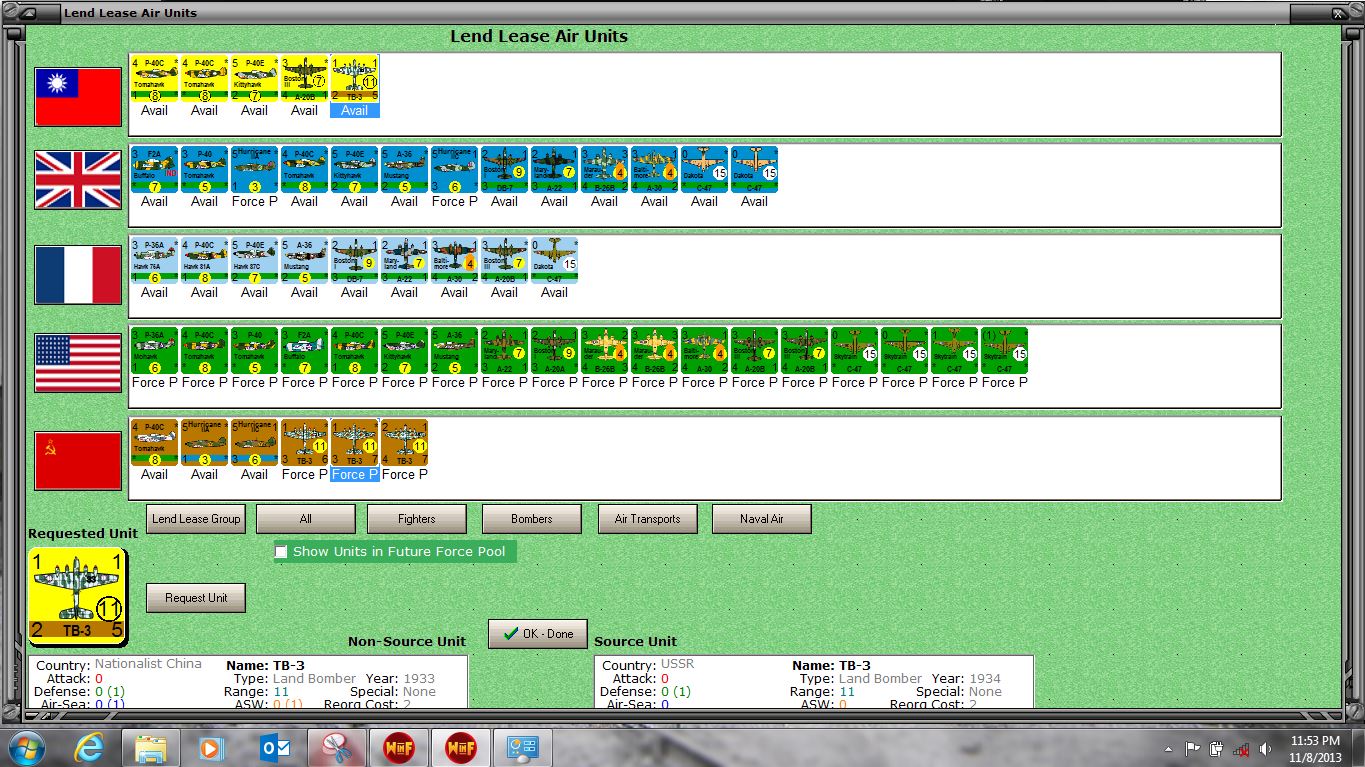The height and width of the screenshot is (767, 1365).
Task: Launch Internet Explorer from the taskbar
Action: tap(90, 747)
